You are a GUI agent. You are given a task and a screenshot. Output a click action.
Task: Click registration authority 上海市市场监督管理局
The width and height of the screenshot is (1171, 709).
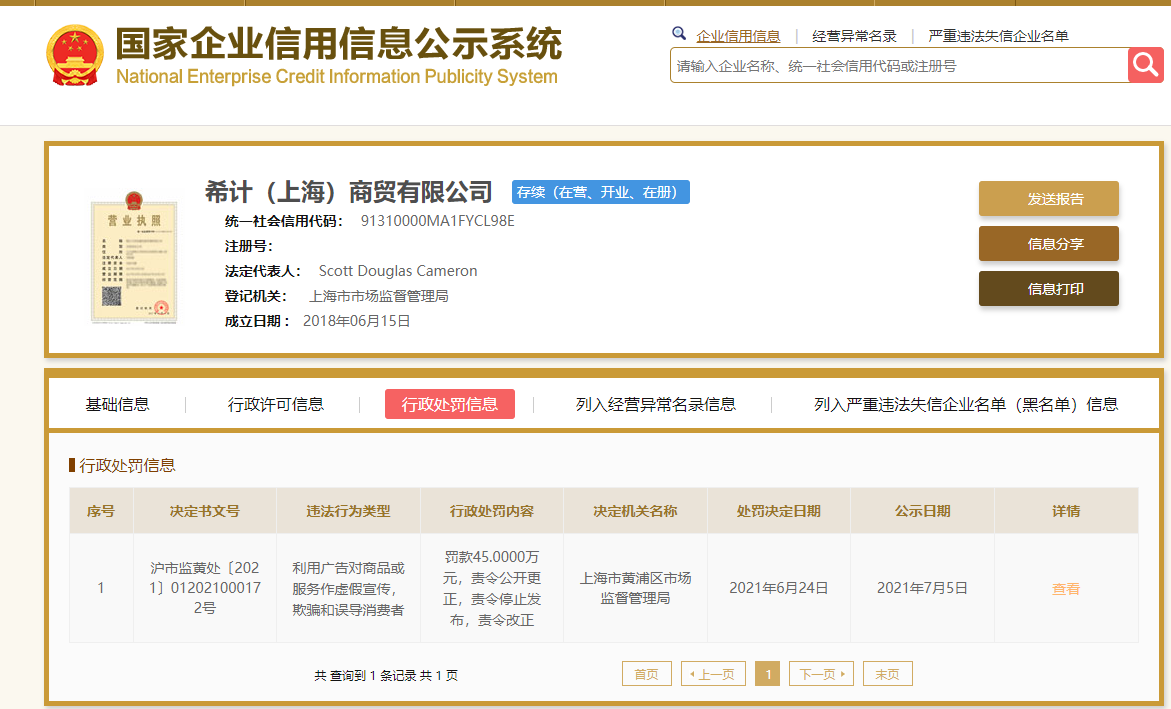click(x=379, y=297)
